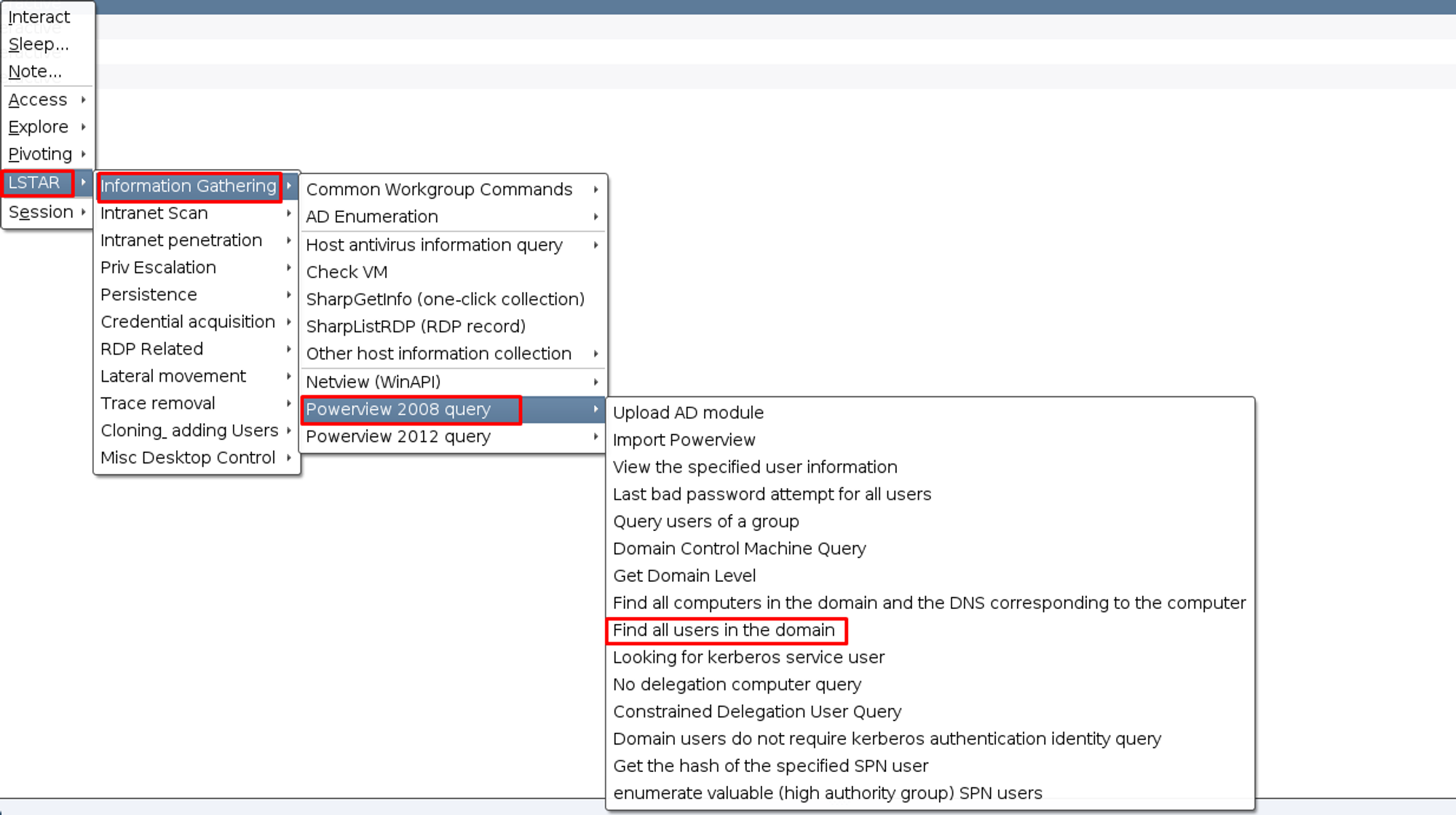The width and height of the screenshot is (1456, 815).
Task: Select enumerate valuable SPN users option
Action: pyautogui.click(x=828, y=792)
